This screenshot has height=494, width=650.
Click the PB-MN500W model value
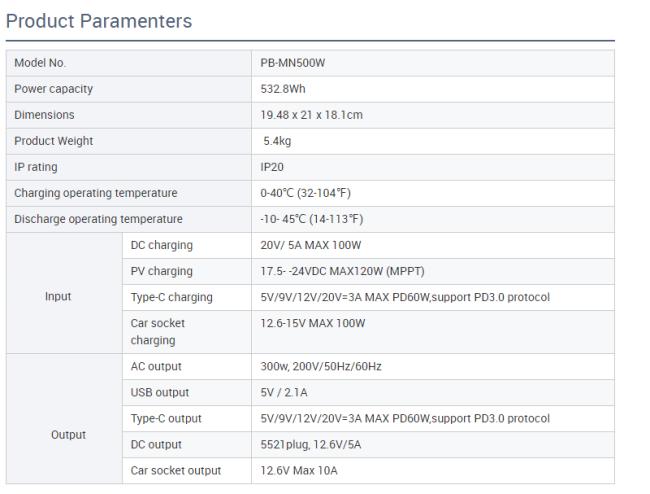(293, 63)
